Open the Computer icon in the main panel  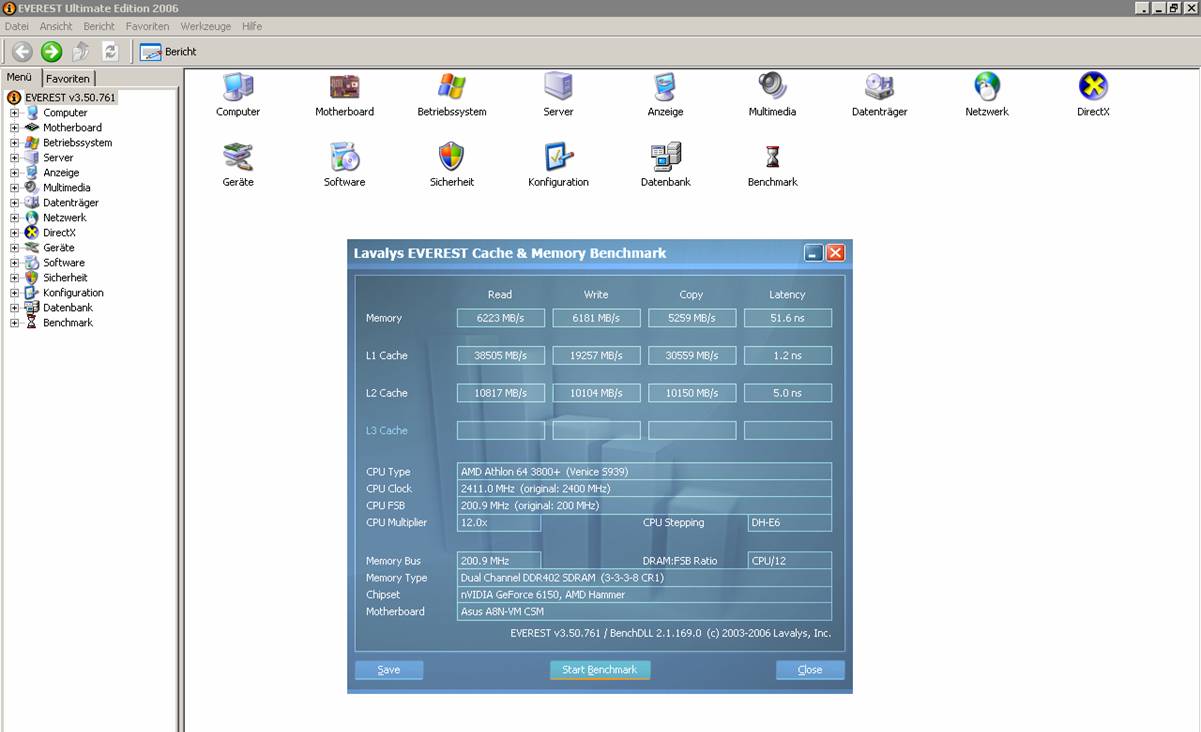pos(238,87)
